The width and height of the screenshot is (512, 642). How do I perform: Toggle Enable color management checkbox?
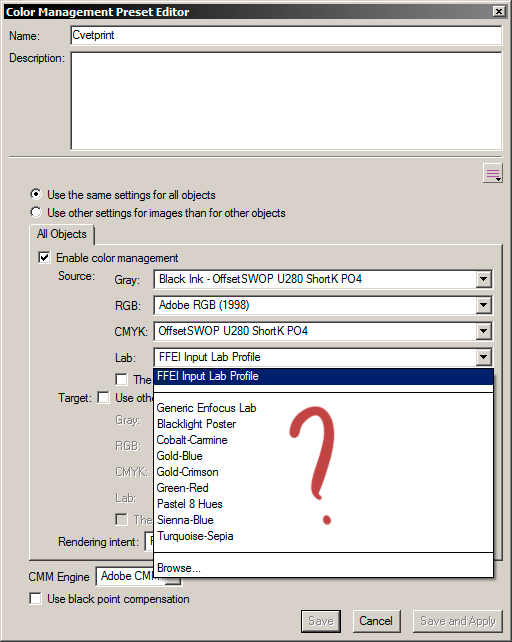point(44,258)
